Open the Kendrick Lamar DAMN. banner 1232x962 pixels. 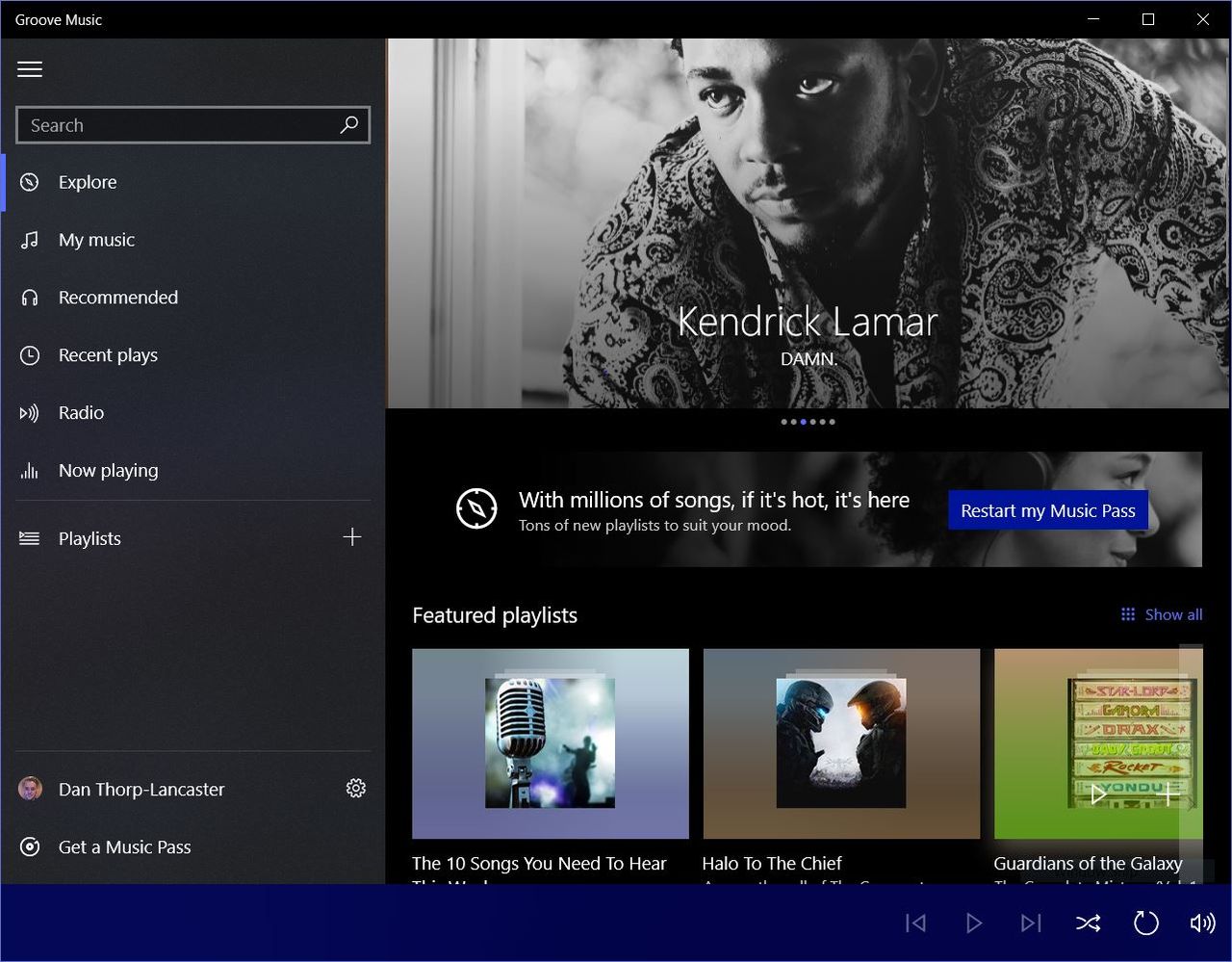808,223
